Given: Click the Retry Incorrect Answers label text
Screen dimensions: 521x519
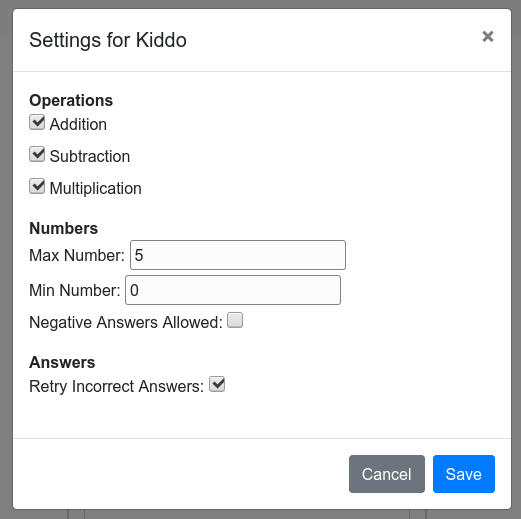Looking at the screenshot, I should click(116, 386).
